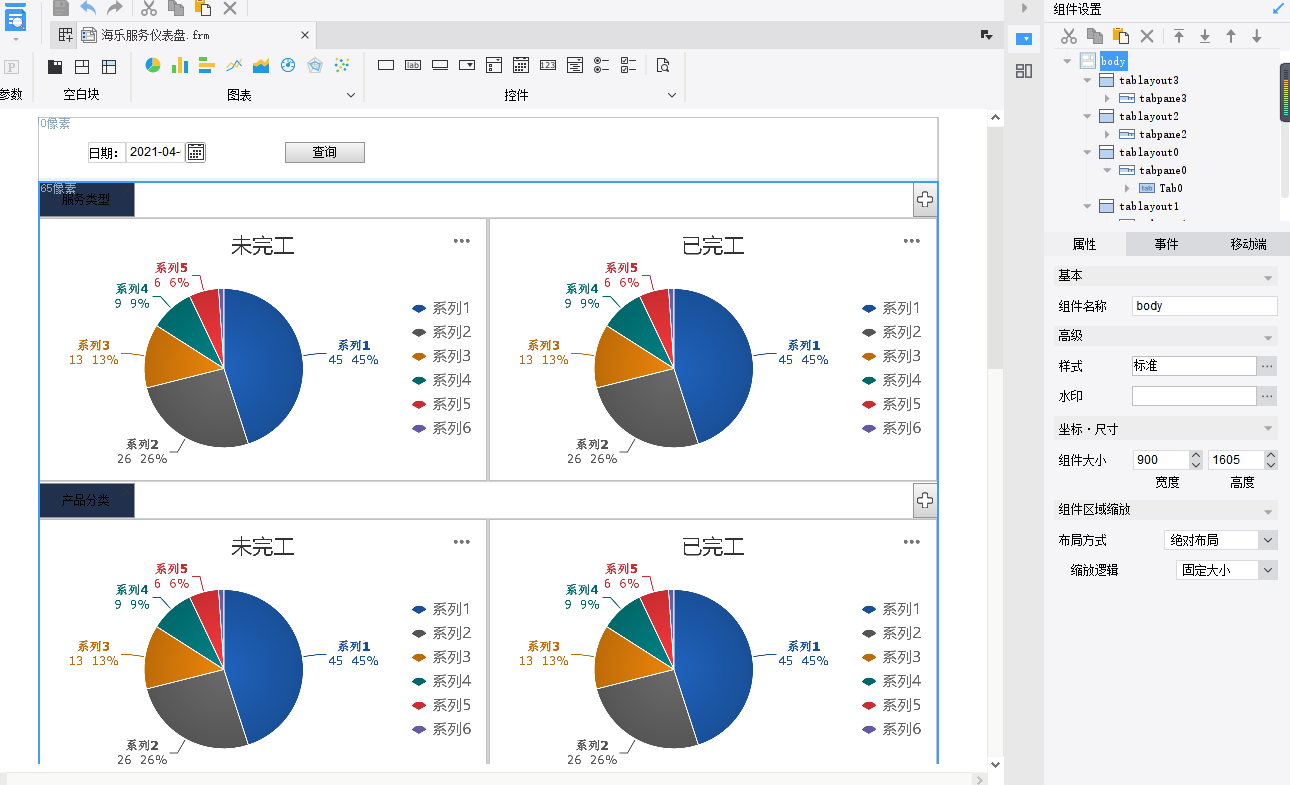Insert a gauge meter chart
Image resolution: width=1290 pixels, height=785 pixels.
[288, 66]
